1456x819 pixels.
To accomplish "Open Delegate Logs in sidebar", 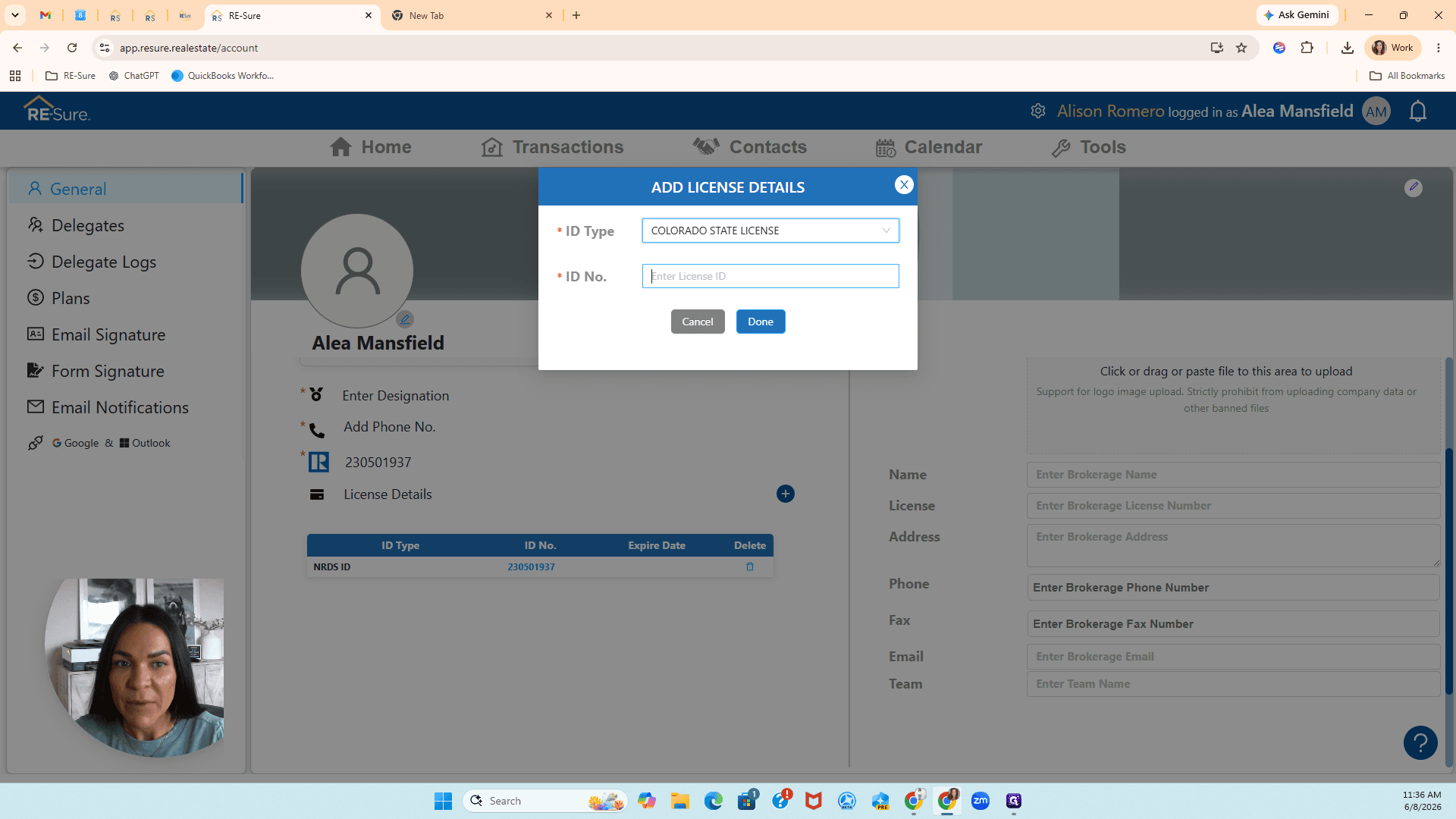I will tap(92, 262).
